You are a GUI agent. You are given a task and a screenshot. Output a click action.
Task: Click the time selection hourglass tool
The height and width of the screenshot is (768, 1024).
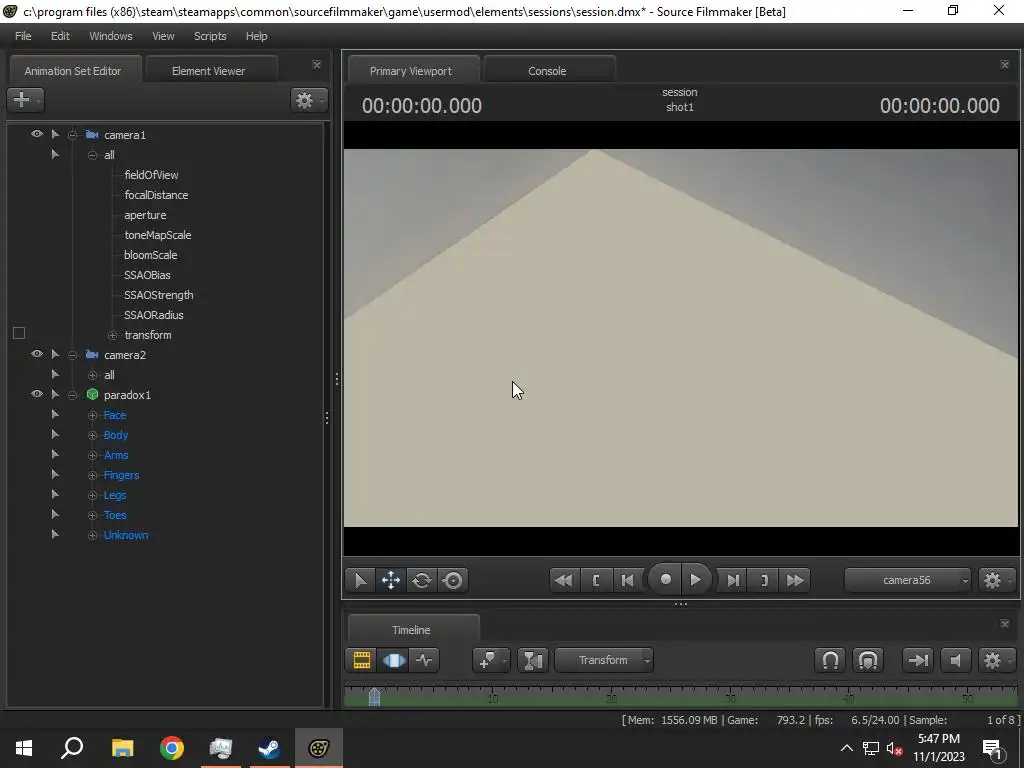533,660
